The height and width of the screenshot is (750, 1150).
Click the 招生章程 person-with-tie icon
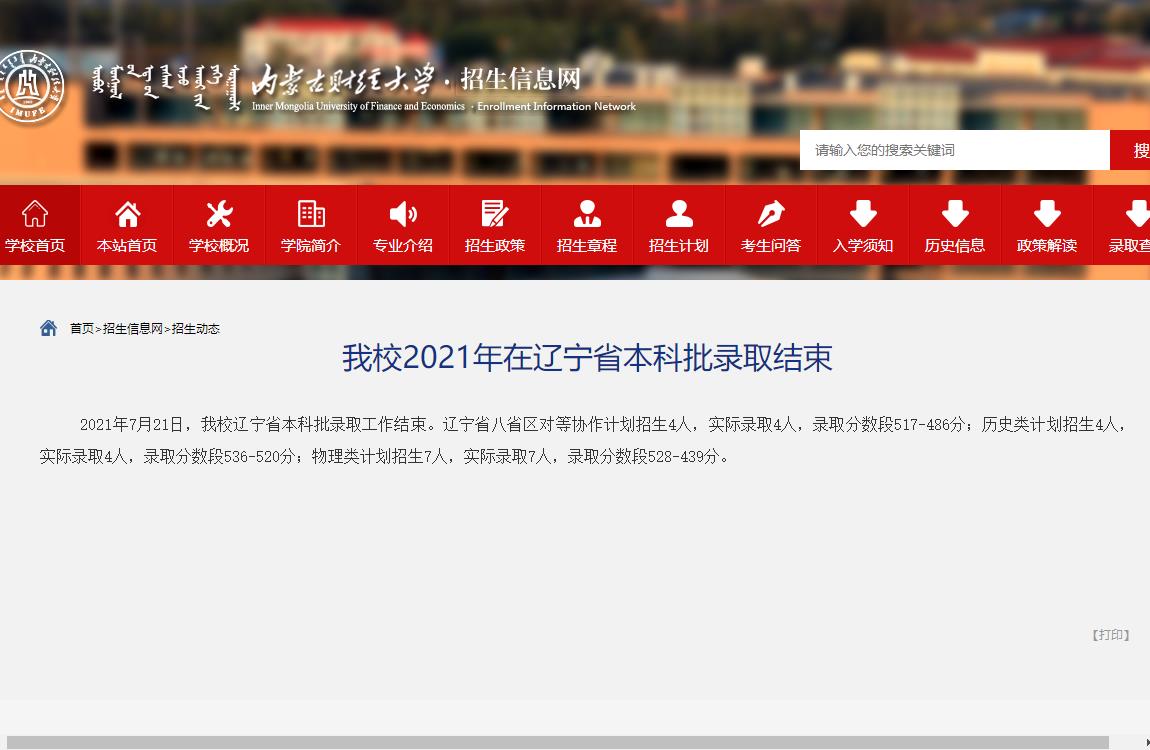[587, 214]
